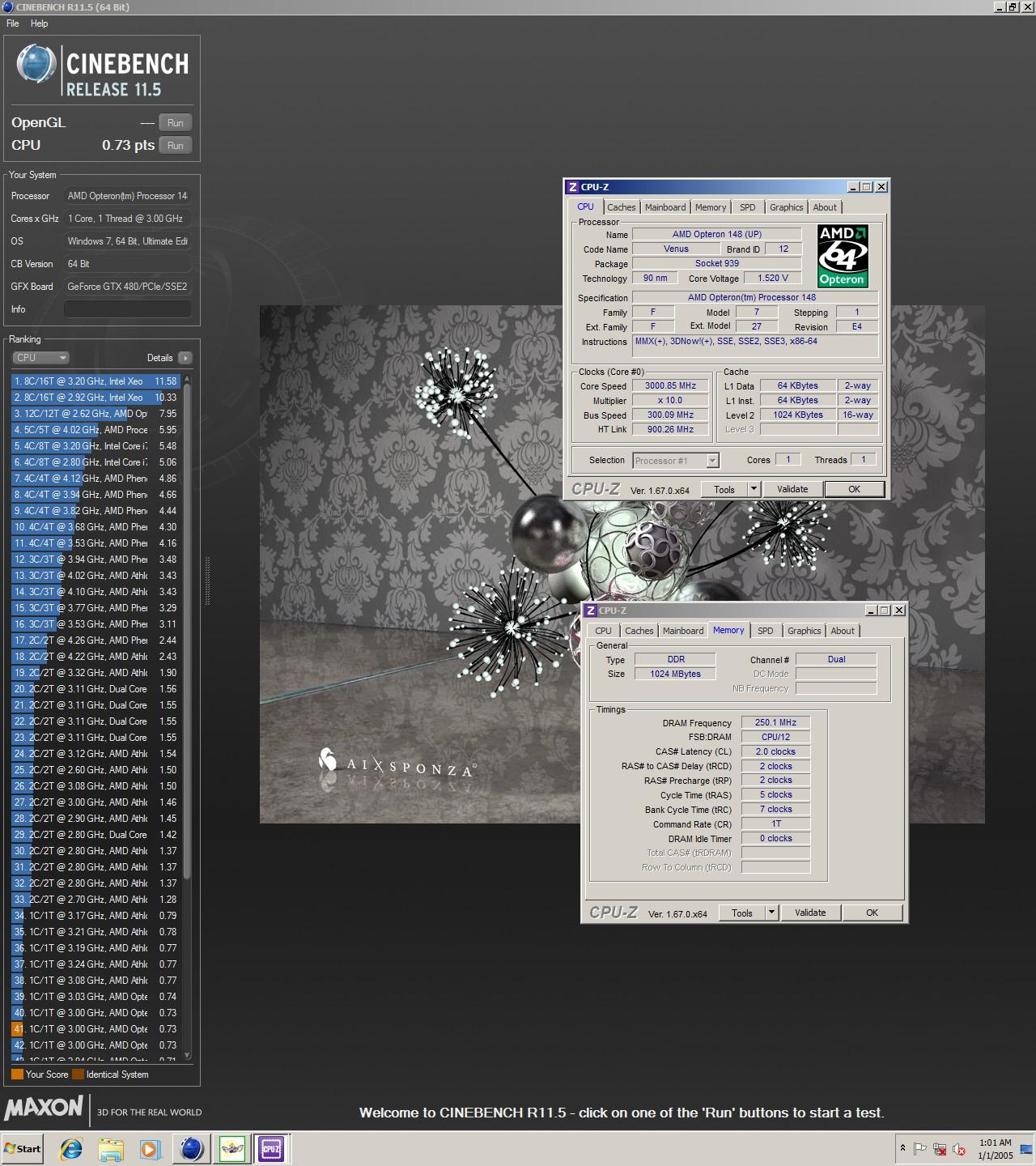Click OK in lower CPU-Z window

click(872, 913)
